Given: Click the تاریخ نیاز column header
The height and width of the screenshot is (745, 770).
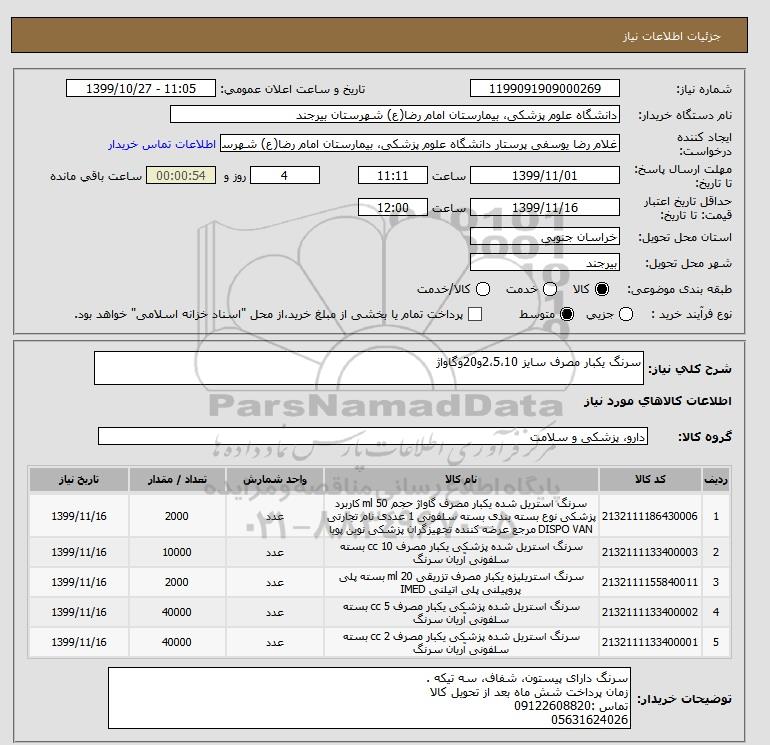Looking at the screenshot, I should tap(79, 479).
